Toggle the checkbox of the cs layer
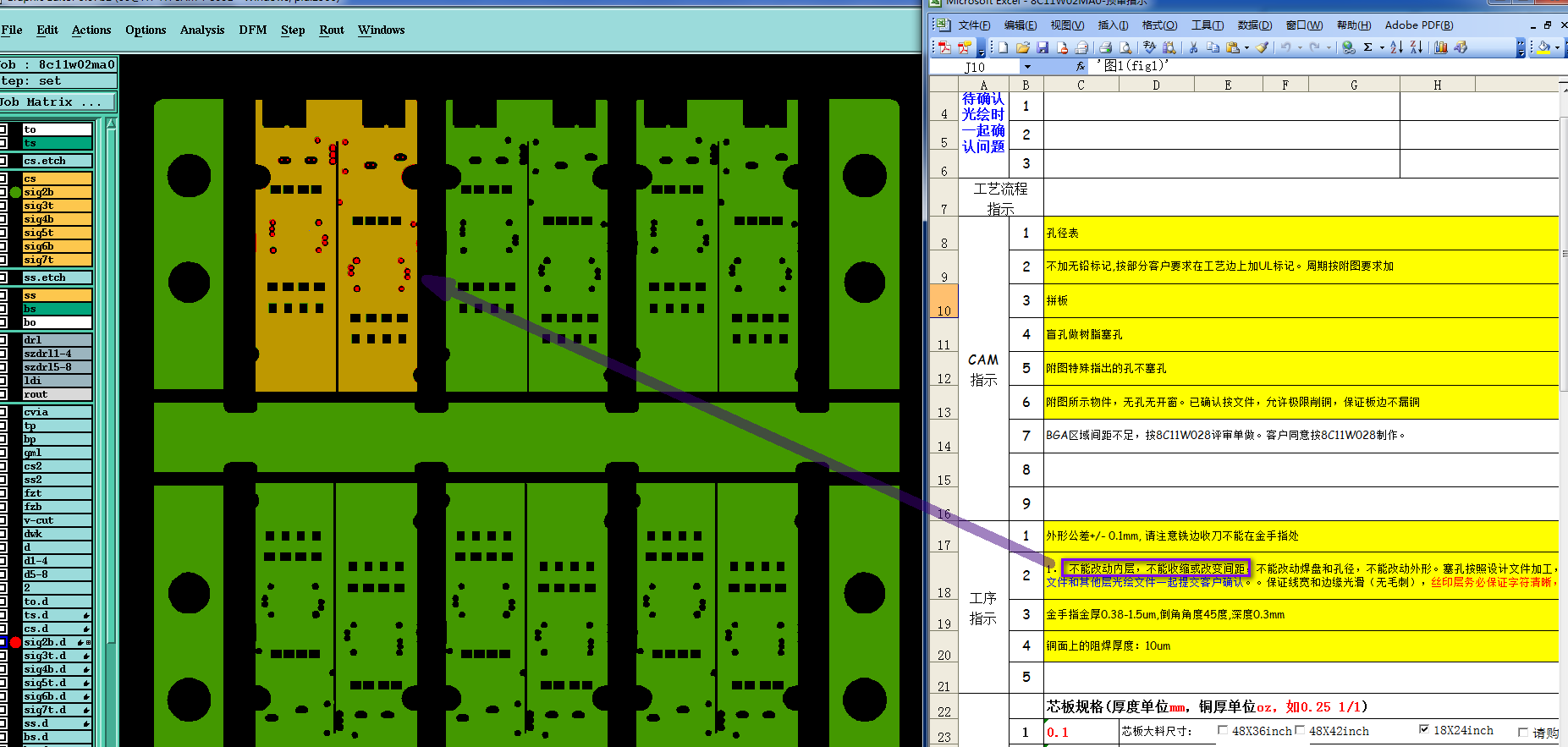 point(3,179)
